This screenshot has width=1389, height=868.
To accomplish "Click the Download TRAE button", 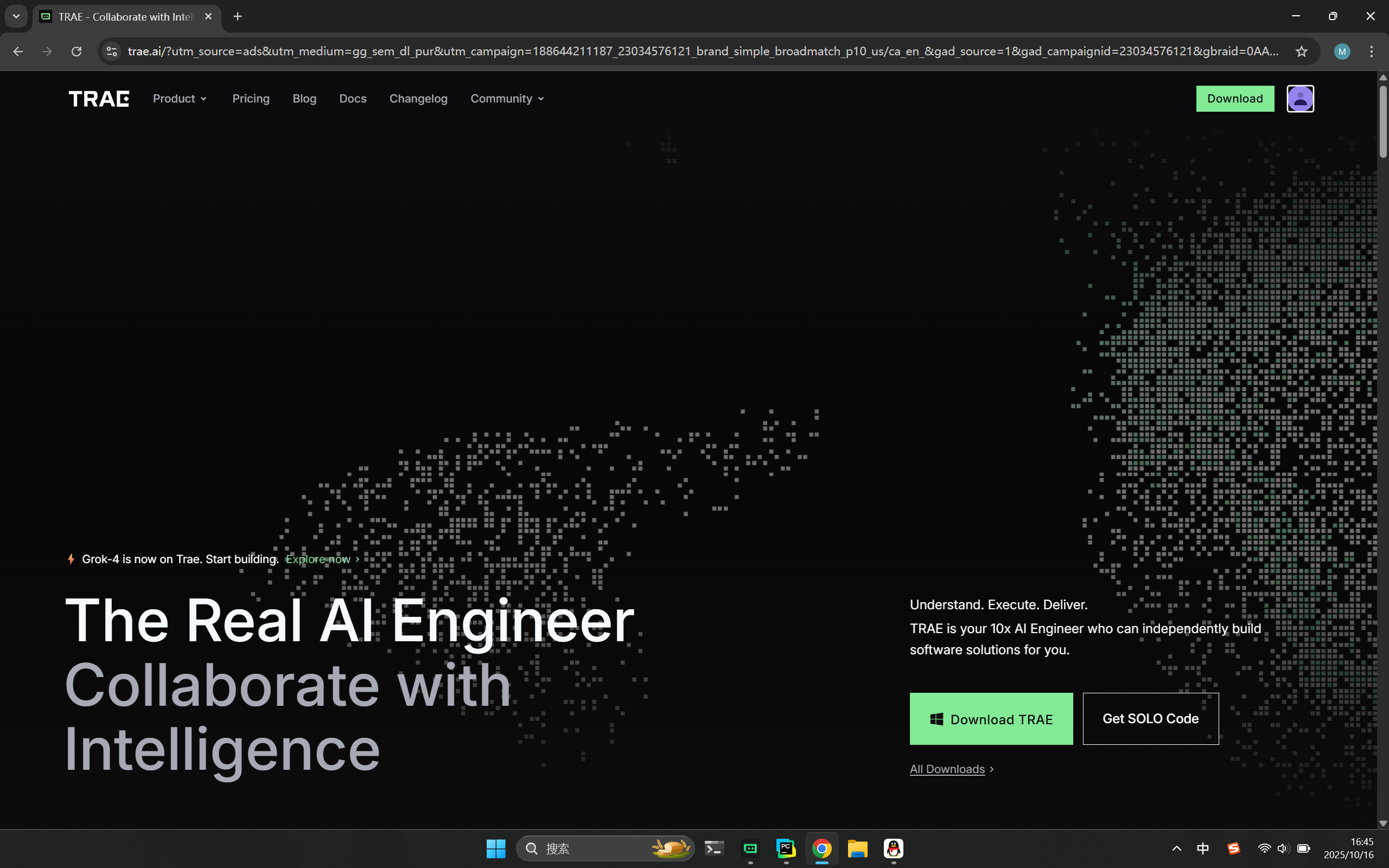I will tap(991, 719).
